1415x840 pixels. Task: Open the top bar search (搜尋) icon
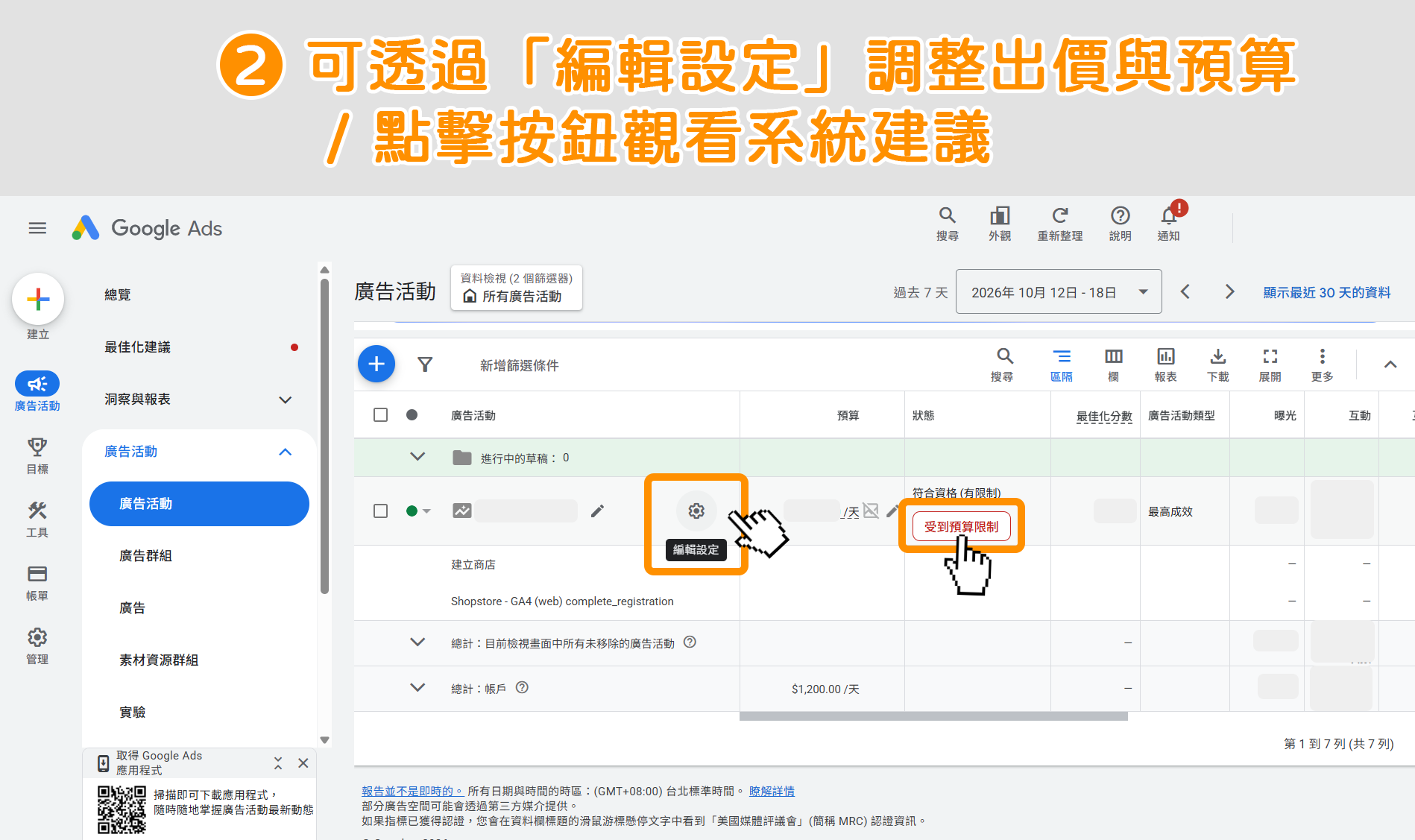pos(947,224)
